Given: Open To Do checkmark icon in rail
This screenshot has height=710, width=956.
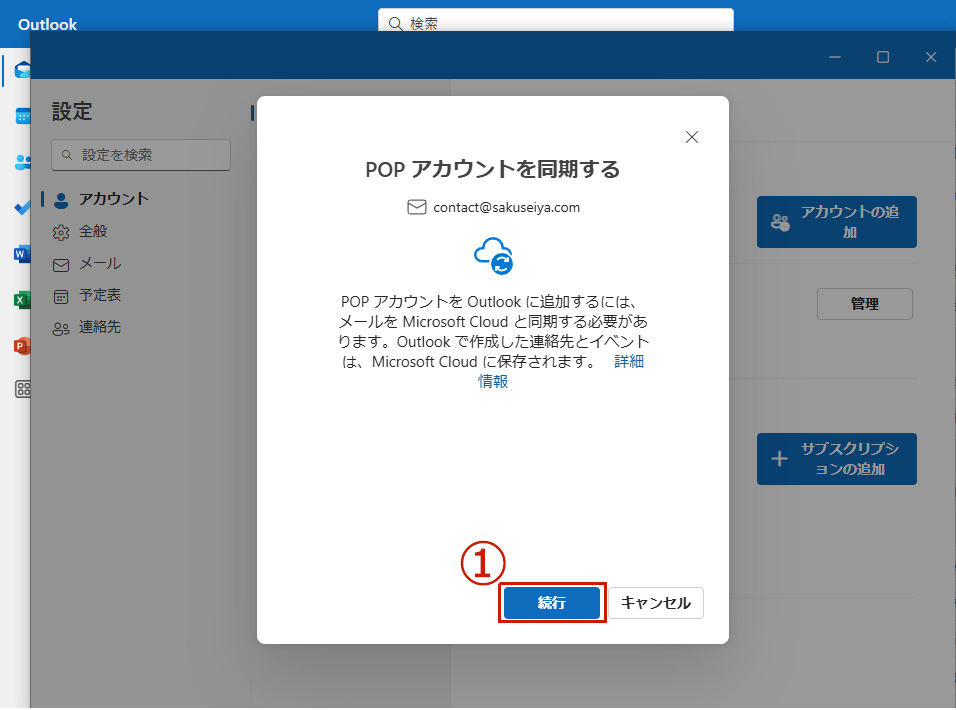Looking at the screenshot, I should (x=23, y=208).
